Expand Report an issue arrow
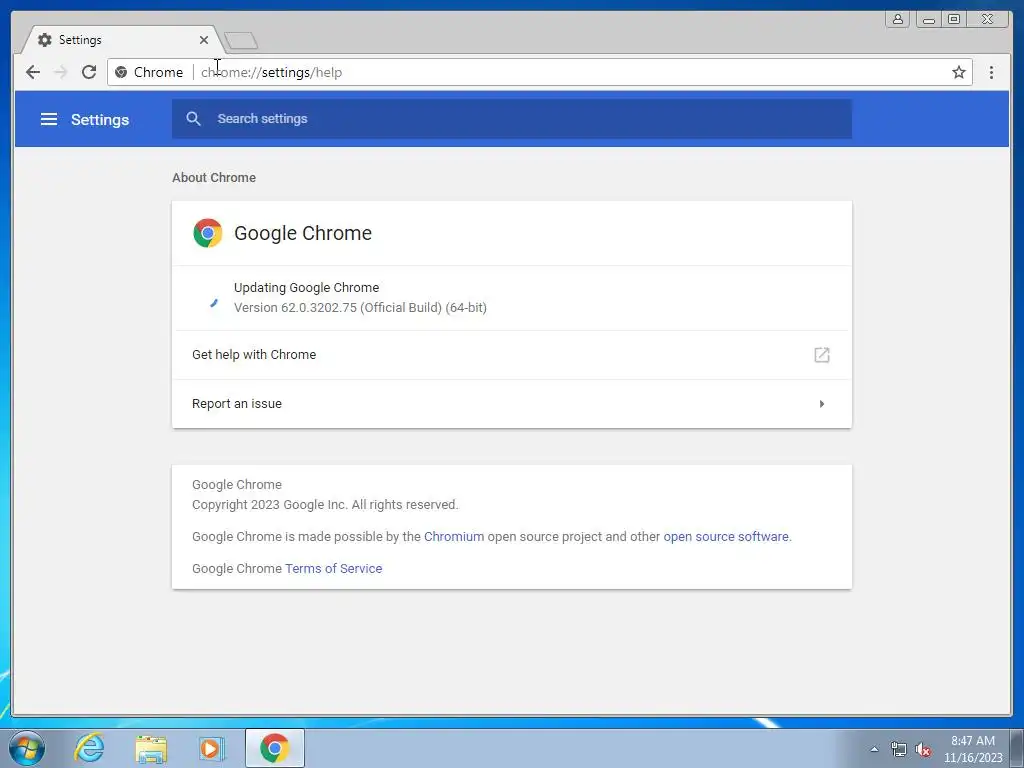 tap(822, 404)
